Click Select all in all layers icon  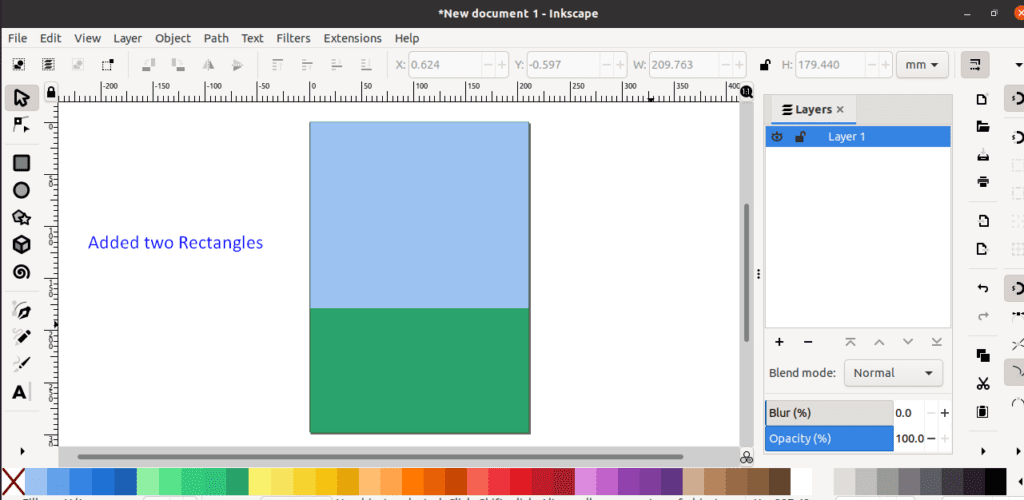coord(48,65)
